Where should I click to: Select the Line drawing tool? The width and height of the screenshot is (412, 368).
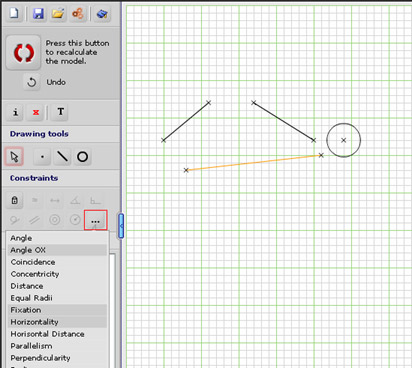[62, 156]
